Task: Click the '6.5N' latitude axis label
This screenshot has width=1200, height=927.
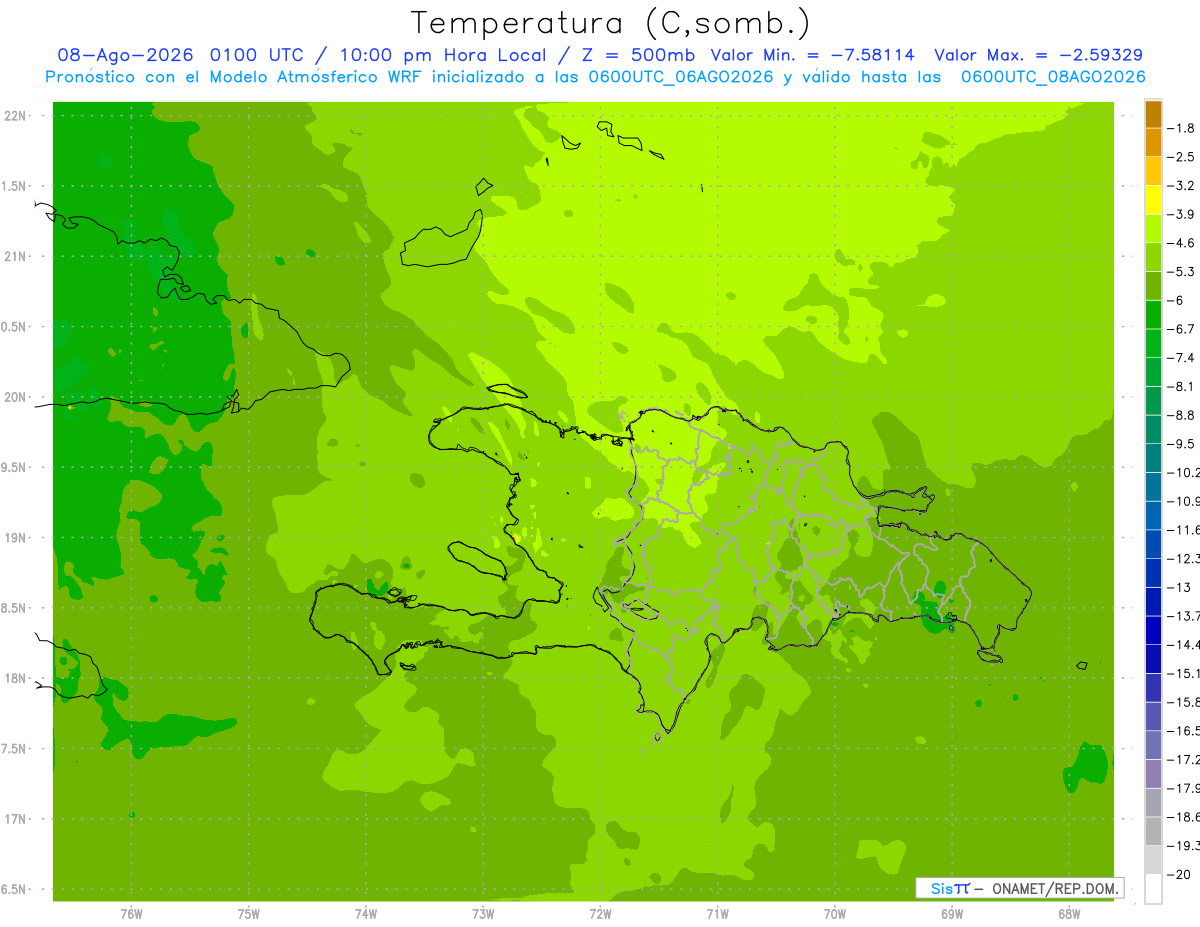Action: click(15, 889)
